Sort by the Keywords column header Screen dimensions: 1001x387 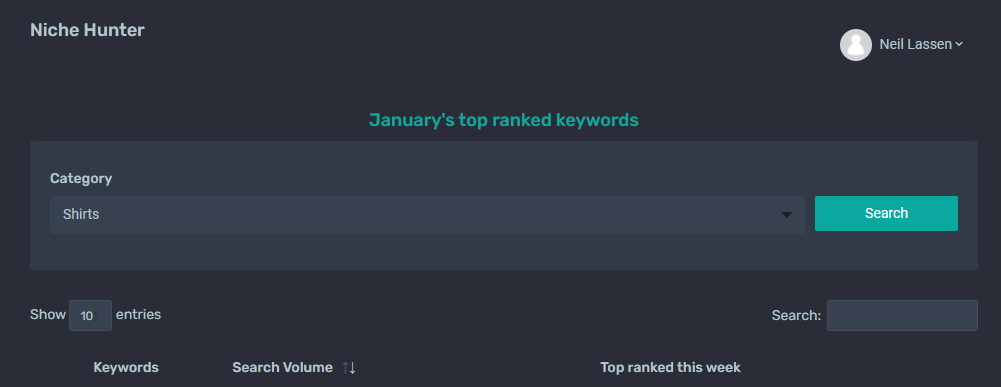coord(126,368)
